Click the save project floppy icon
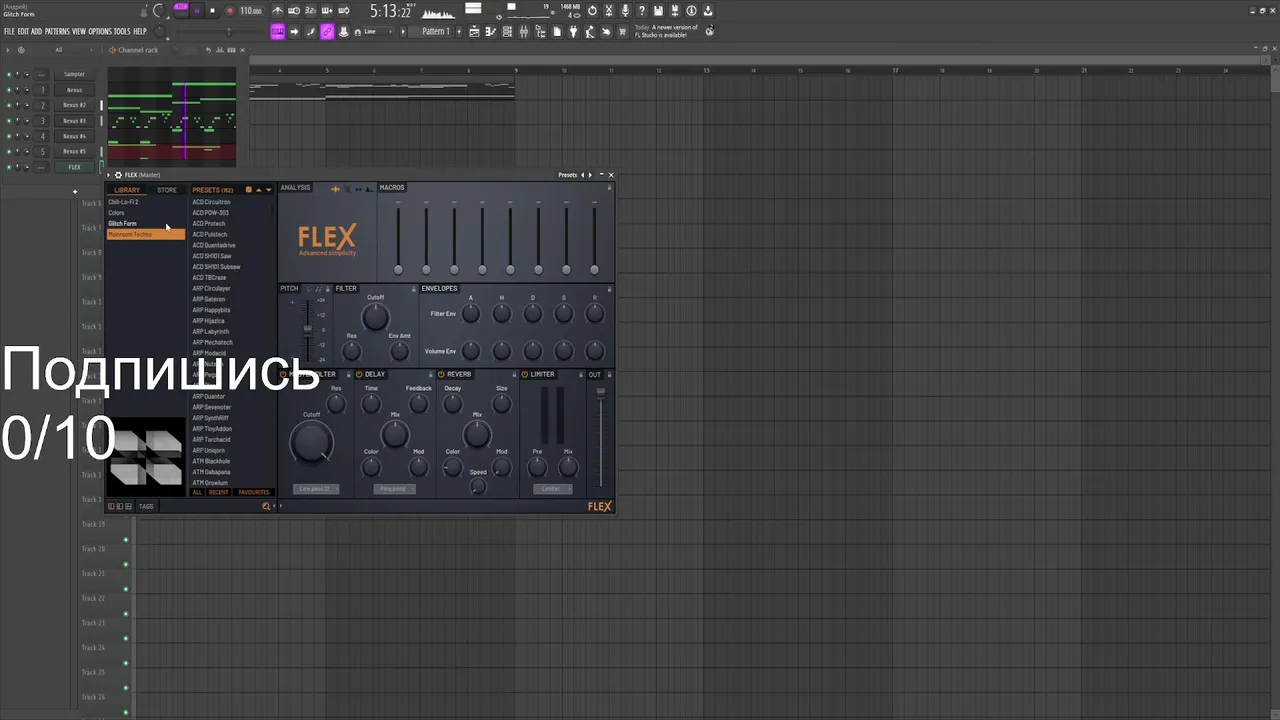 (658, 11)
